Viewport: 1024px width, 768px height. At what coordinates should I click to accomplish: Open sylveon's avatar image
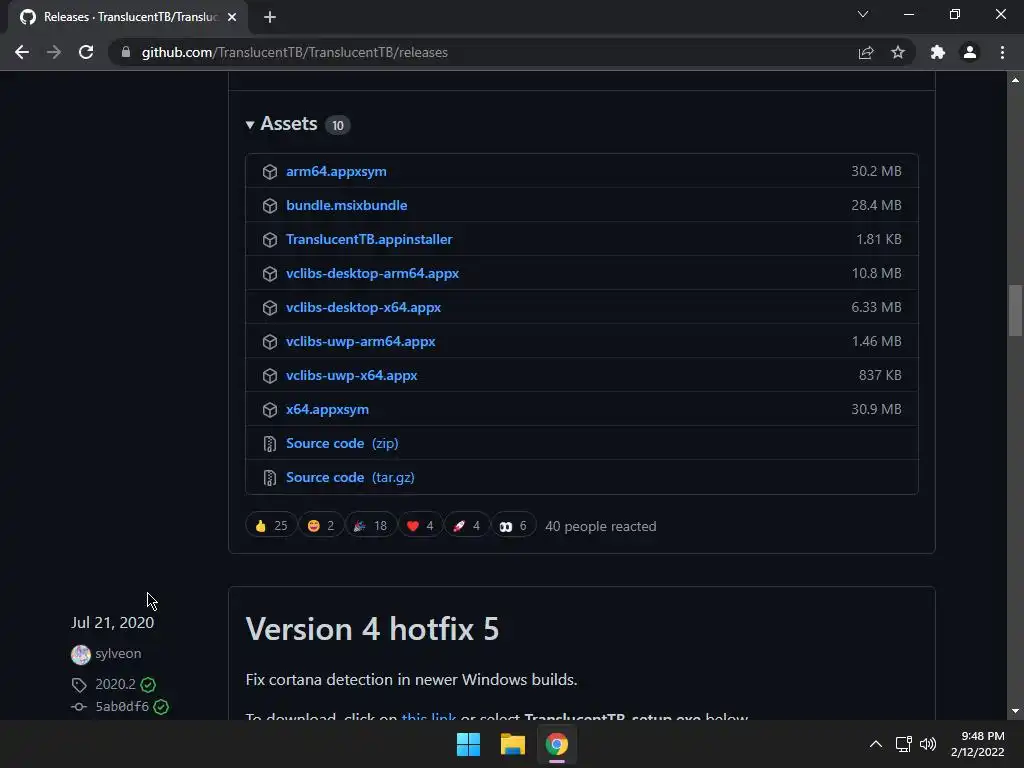(x=81, y=654)
